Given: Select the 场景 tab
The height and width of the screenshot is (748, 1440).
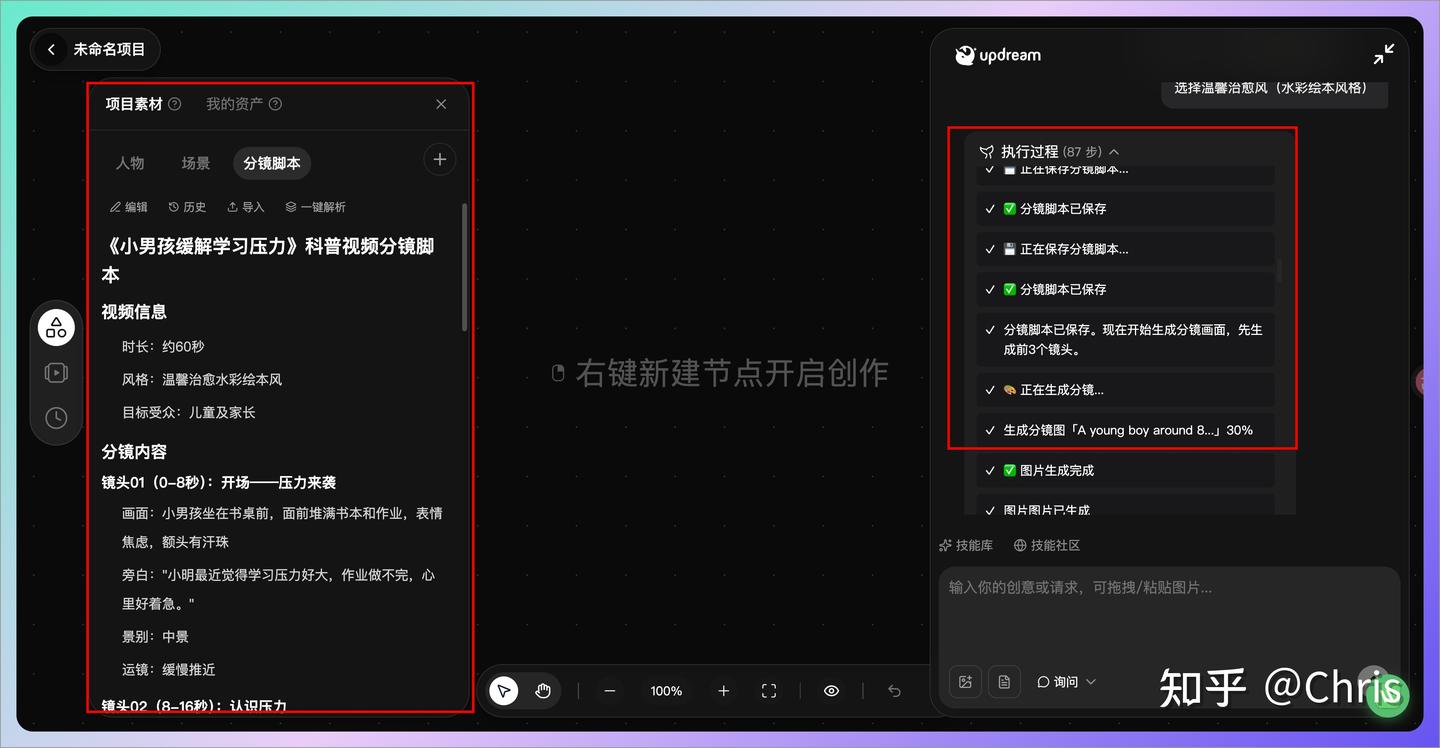Looking at the screenshot, I should [196, 163].
